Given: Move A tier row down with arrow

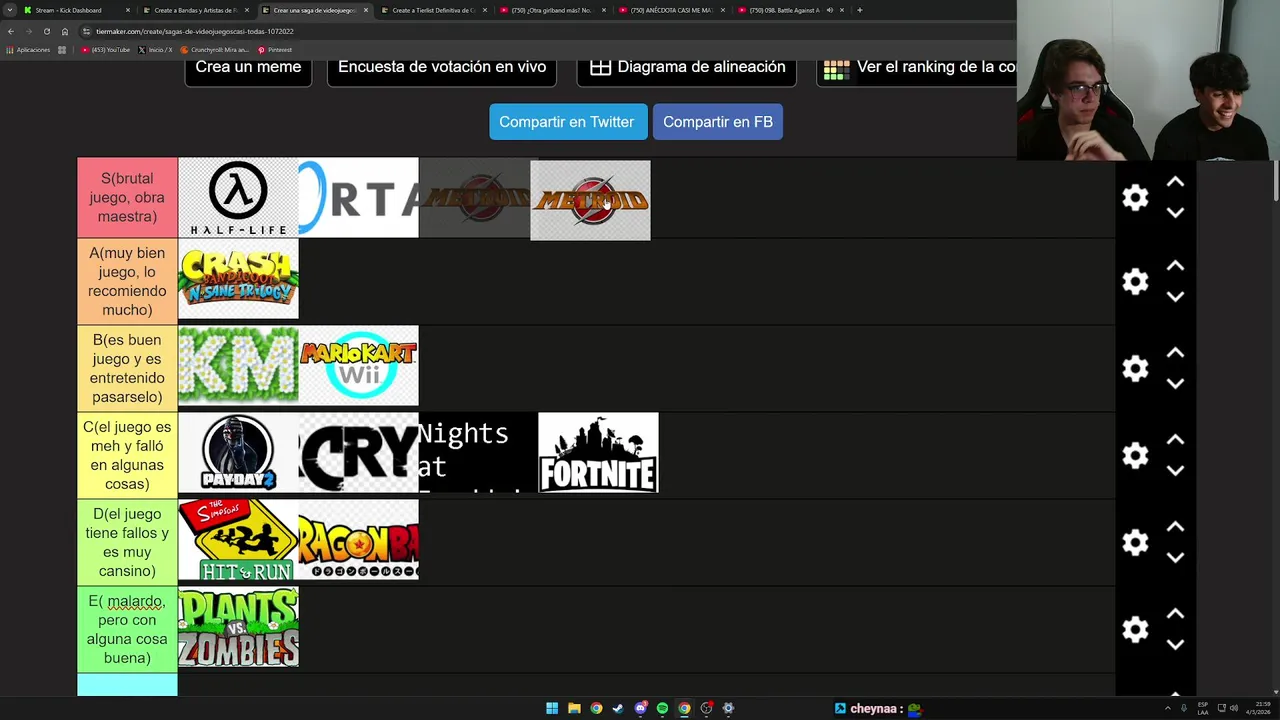Looking at the screenshot, I should (x=1175, y=296).
